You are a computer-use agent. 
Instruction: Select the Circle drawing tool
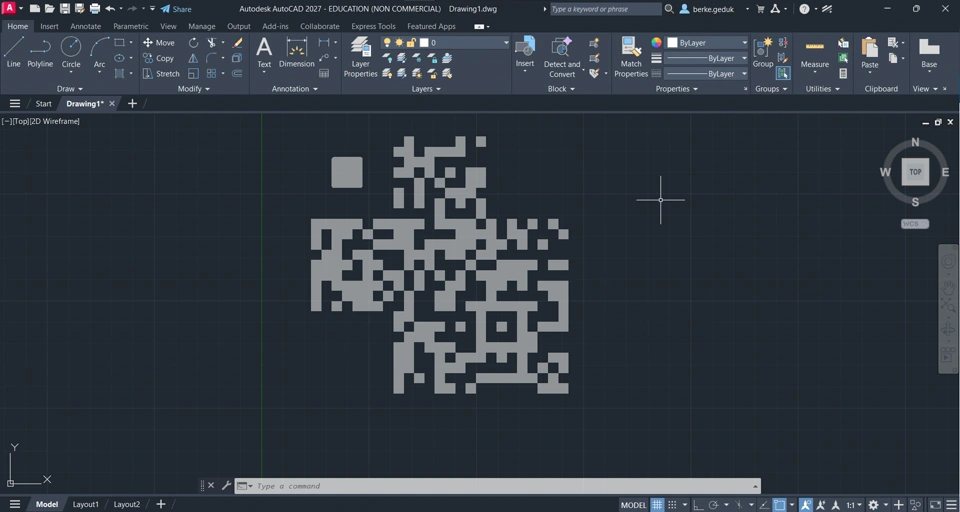[71, 52]
